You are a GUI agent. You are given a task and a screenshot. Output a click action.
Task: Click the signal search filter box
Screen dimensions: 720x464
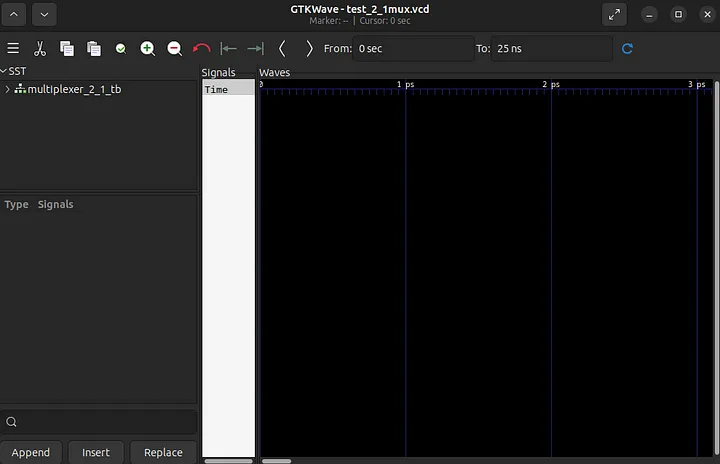pyautogui.click(x=99, y=422)
